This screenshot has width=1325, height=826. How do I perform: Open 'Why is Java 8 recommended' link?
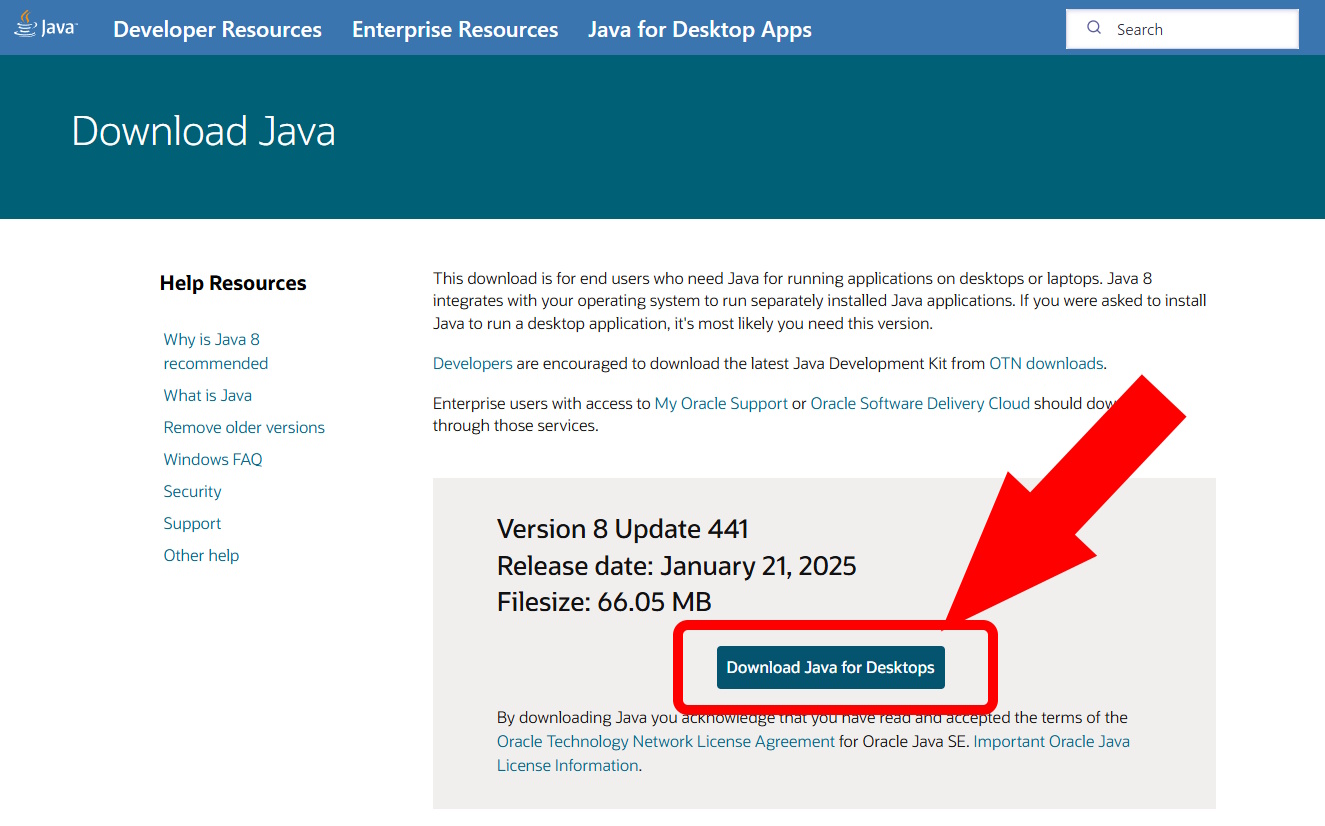216,351
